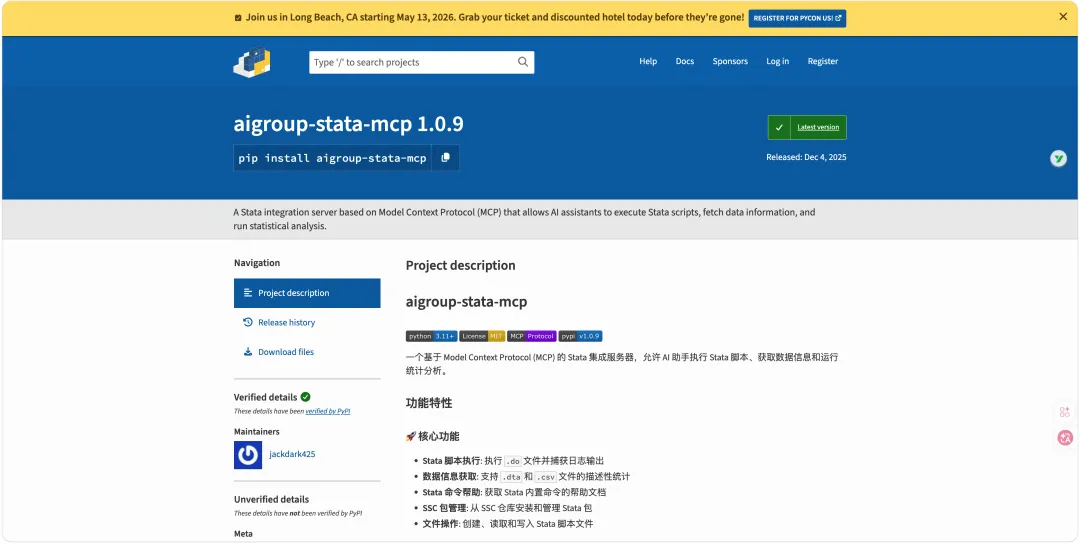
Task: Click the PyPI logo in the header
Action: [x=251, y=62]
